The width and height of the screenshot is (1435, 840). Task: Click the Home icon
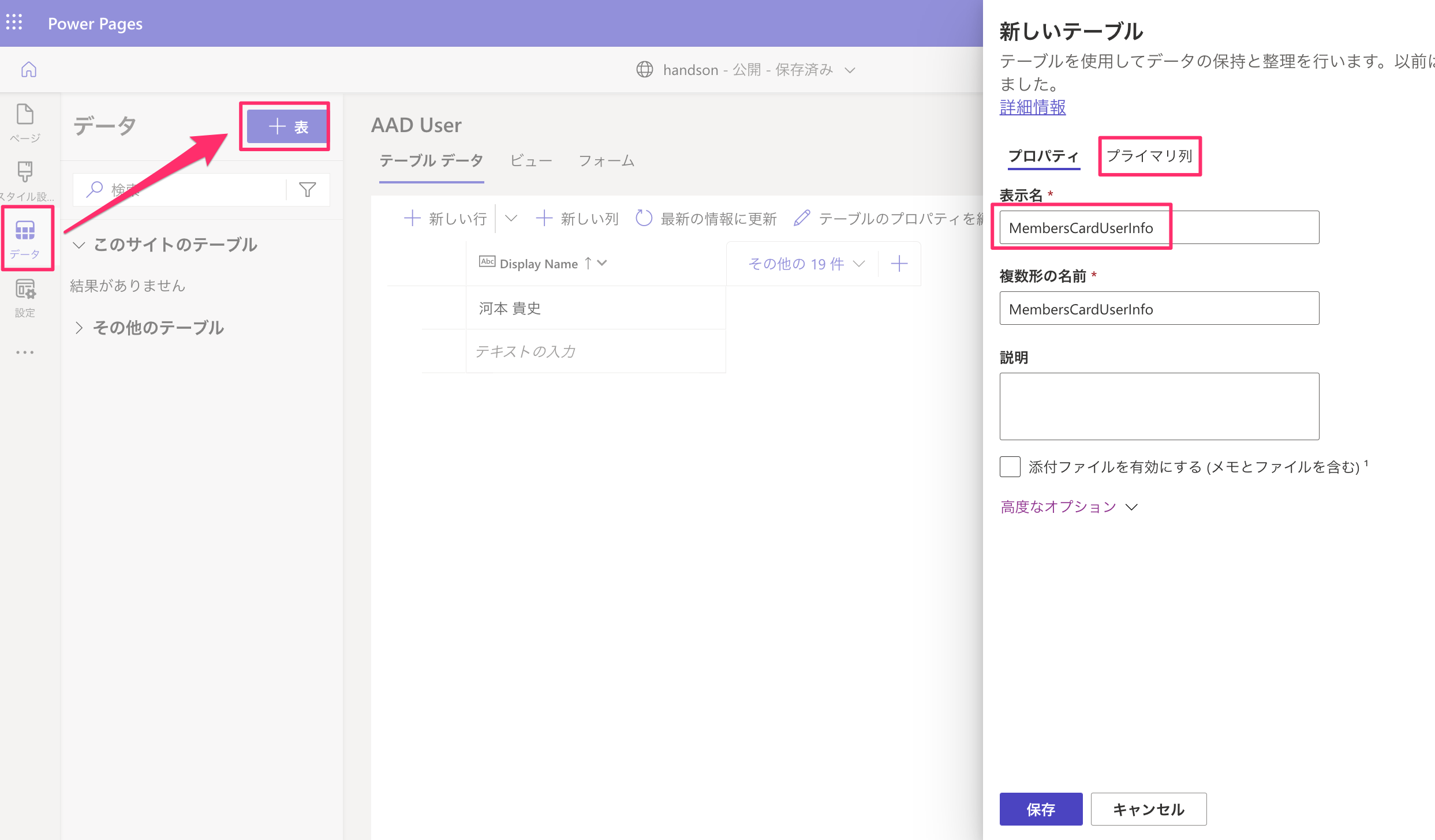29,70
